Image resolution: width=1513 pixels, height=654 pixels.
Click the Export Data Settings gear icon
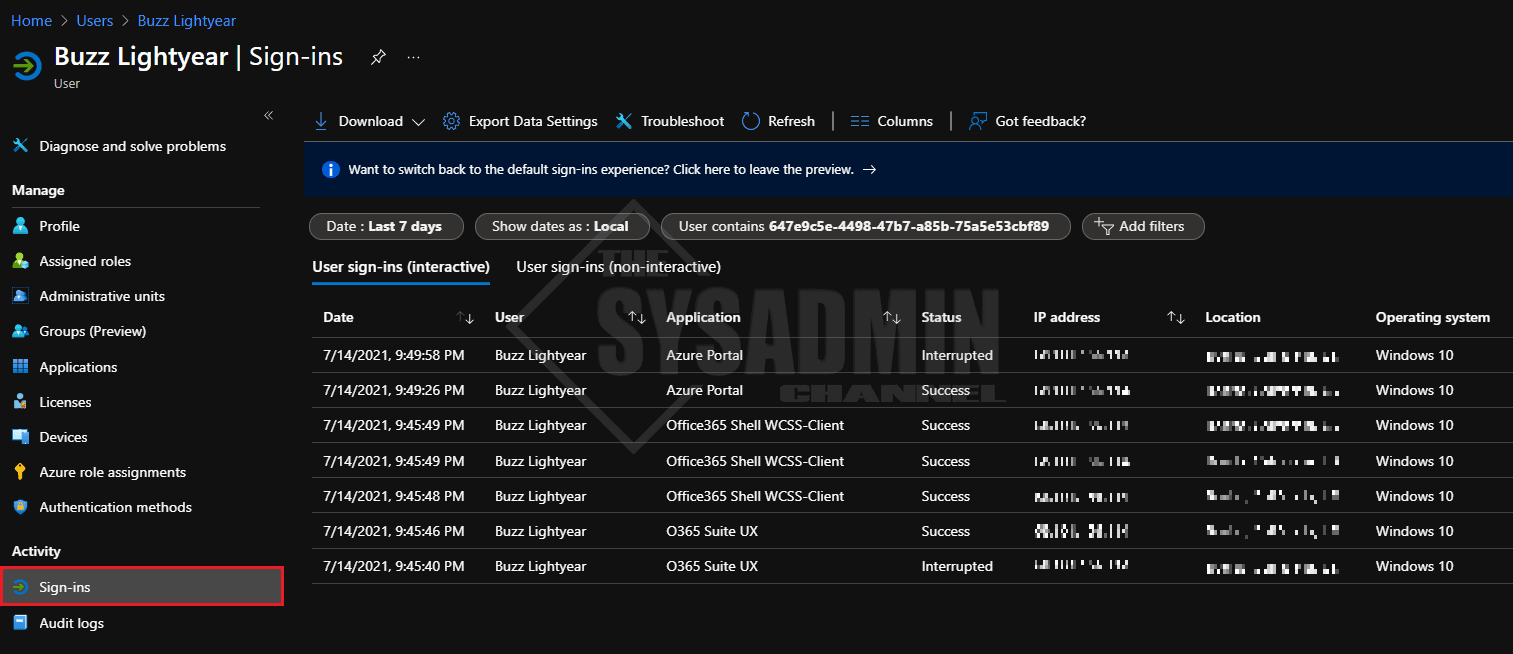451,121
